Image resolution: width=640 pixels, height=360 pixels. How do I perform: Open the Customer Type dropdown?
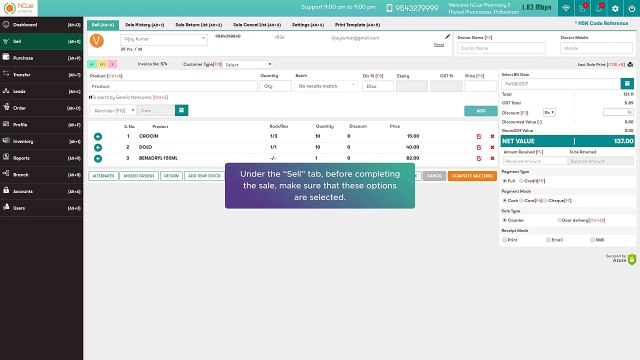coord(248,64)
